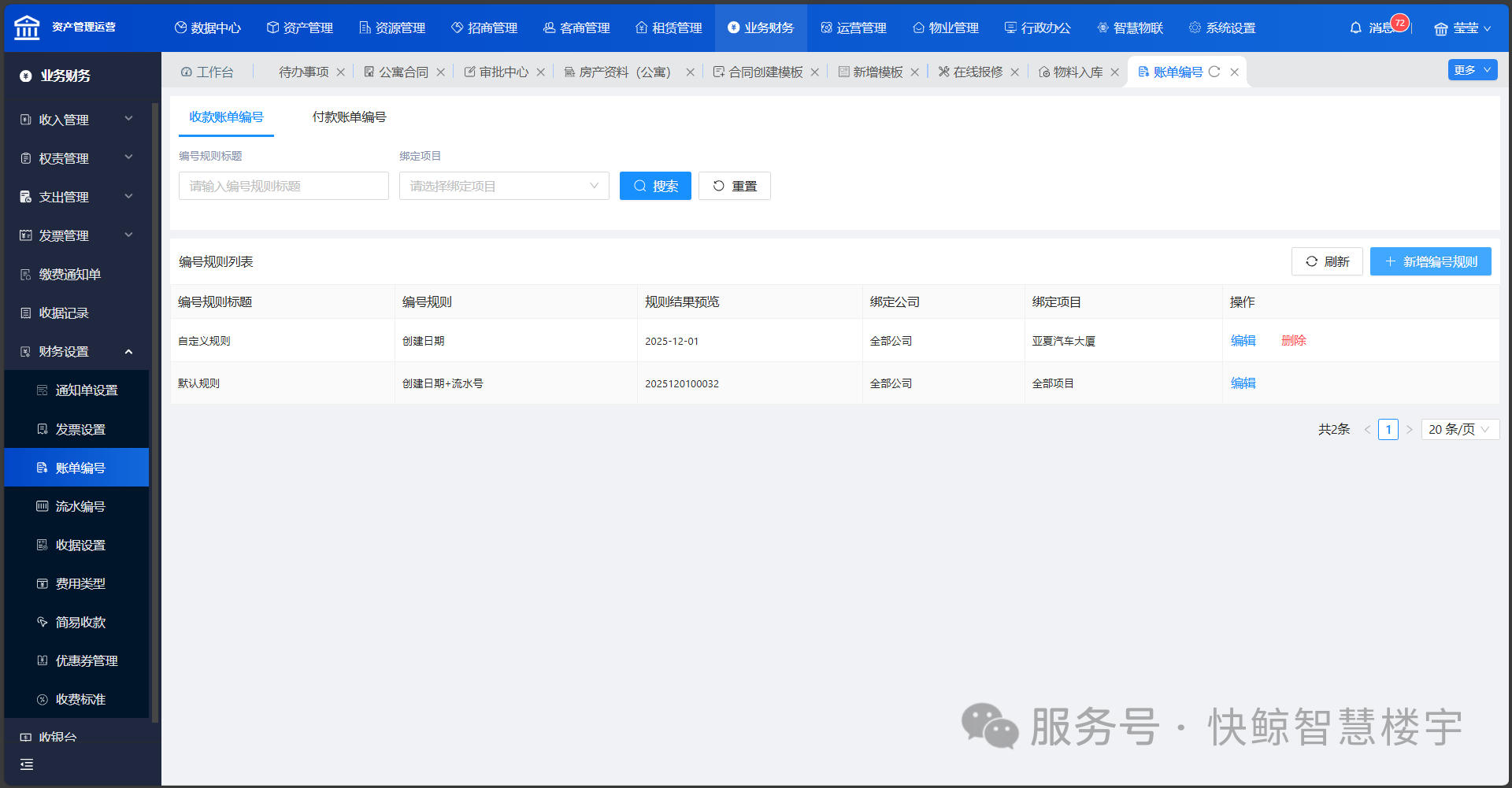Expand the 收入管理 sidebar group
1512x788 pixels.
click(x=76, y=120)
